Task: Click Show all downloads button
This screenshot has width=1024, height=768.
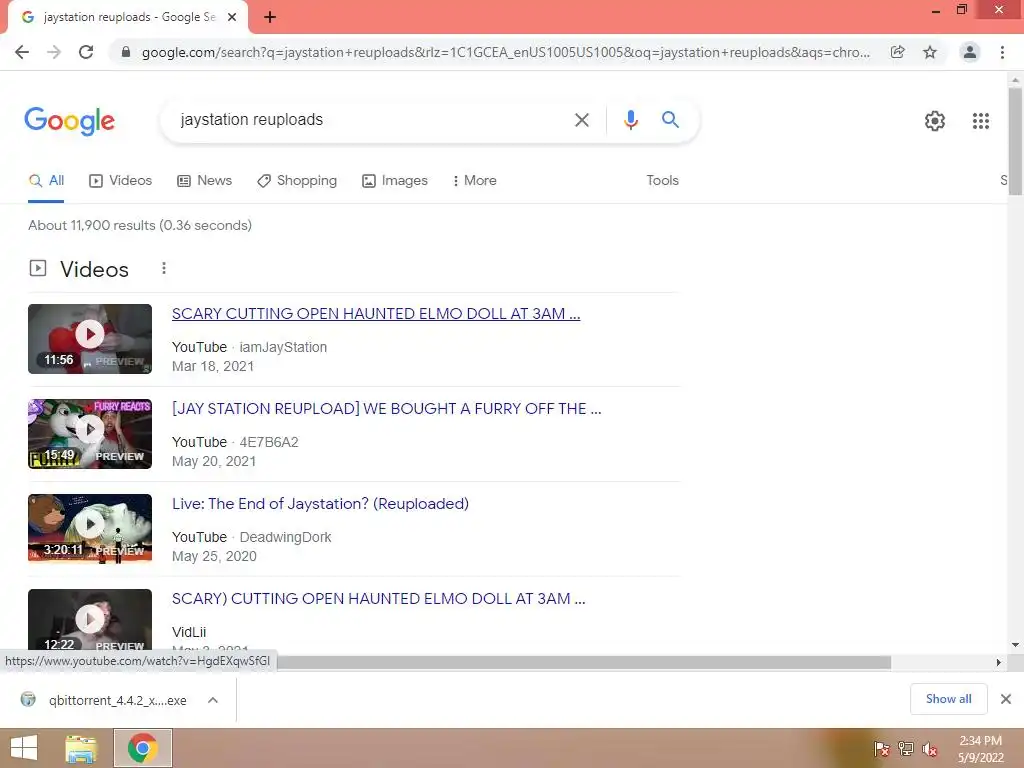Action: click(x=948, y=699)
